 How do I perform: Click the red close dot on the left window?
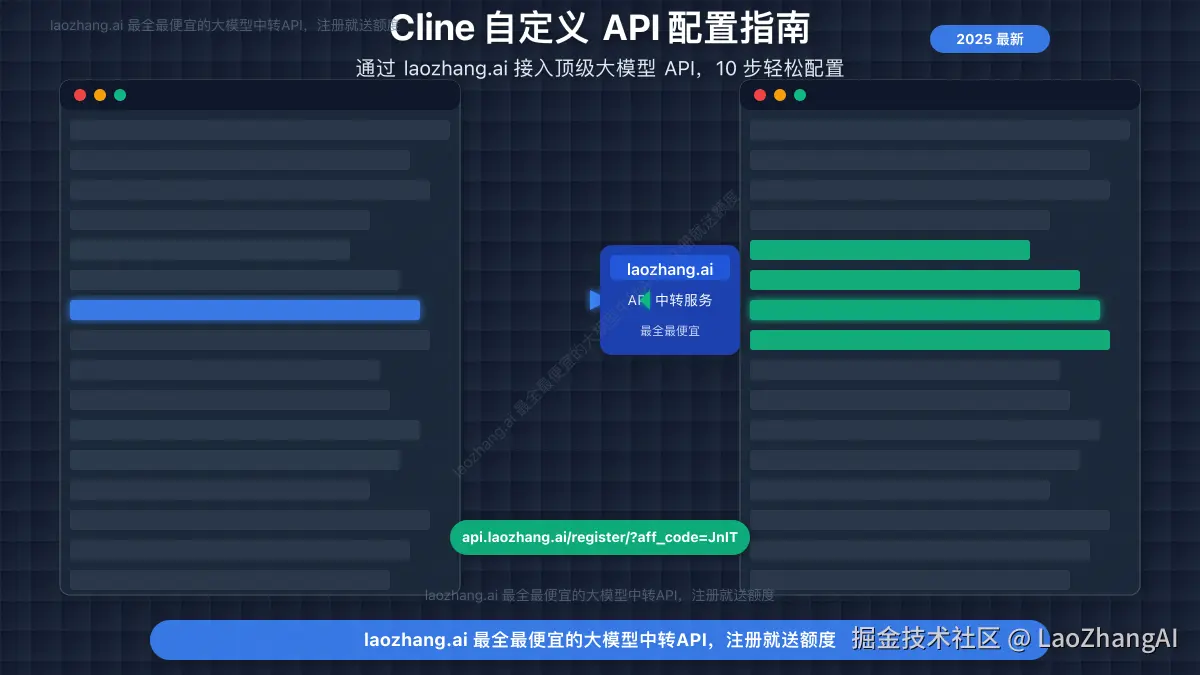[80, 95]
